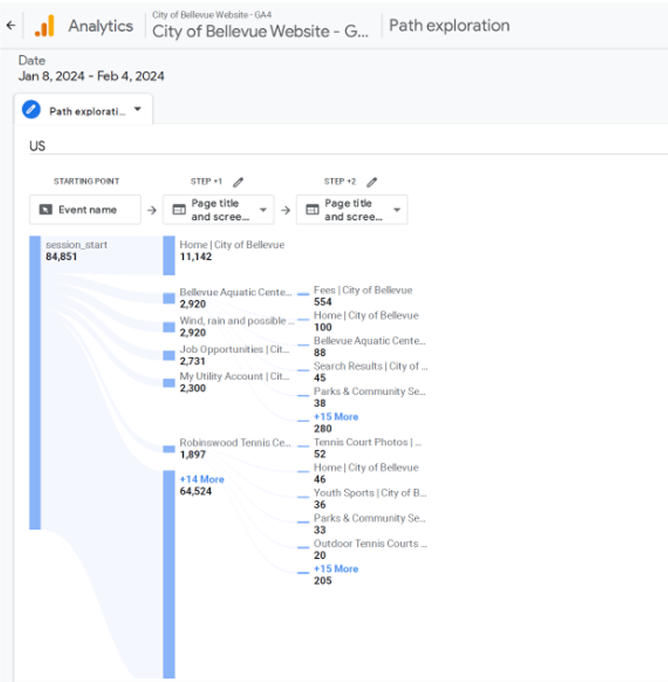
Task: Click the Home | City of Bellevue 100 node
Action: (x=366, y=321)
